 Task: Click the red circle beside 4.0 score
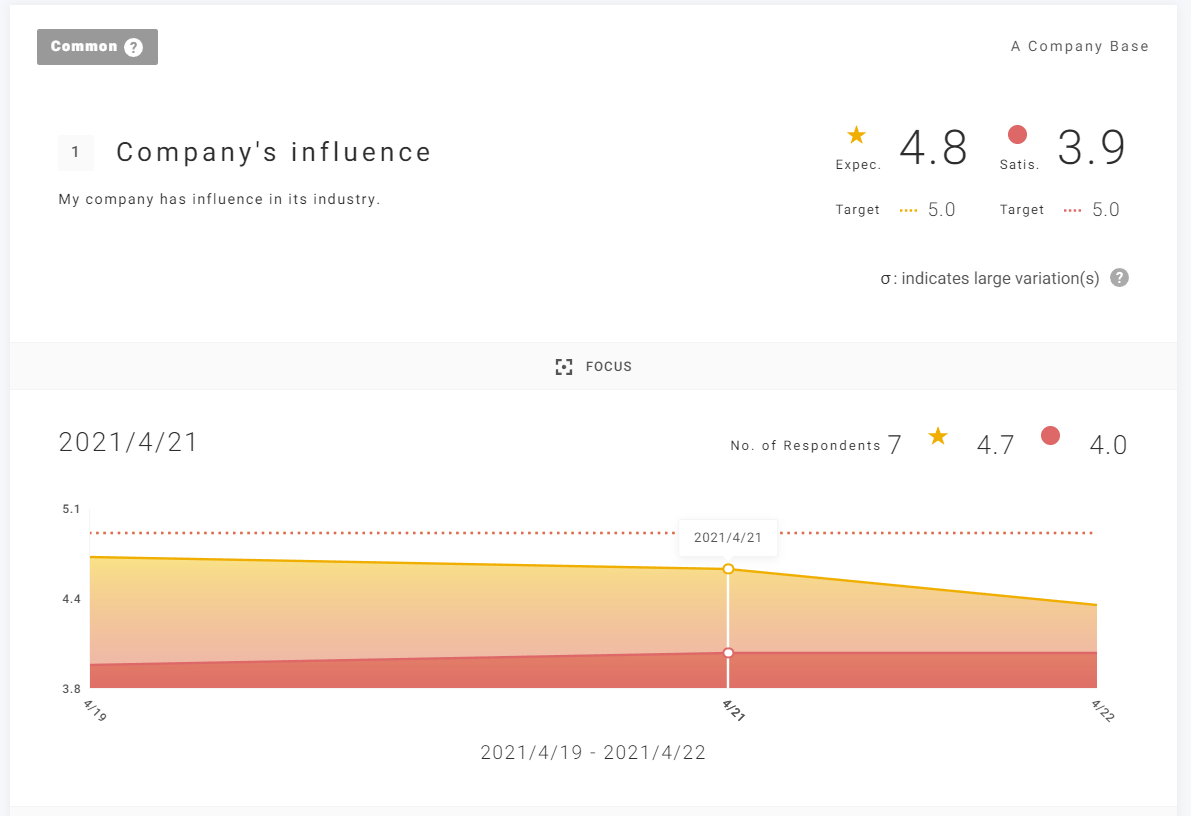pos(1050,436)
